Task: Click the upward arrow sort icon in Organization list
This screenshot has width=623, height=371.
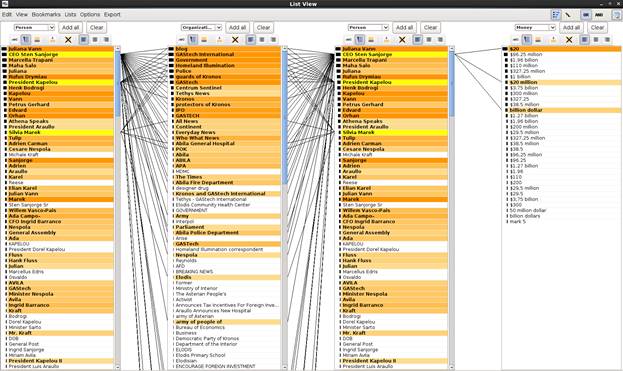Action: (219, 39)
